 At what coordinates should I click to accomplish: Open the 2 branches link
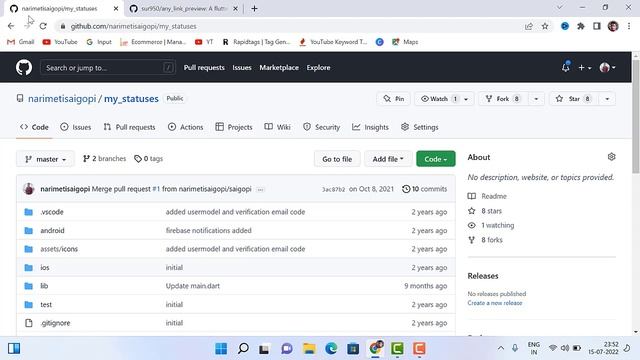click(104, 159)
